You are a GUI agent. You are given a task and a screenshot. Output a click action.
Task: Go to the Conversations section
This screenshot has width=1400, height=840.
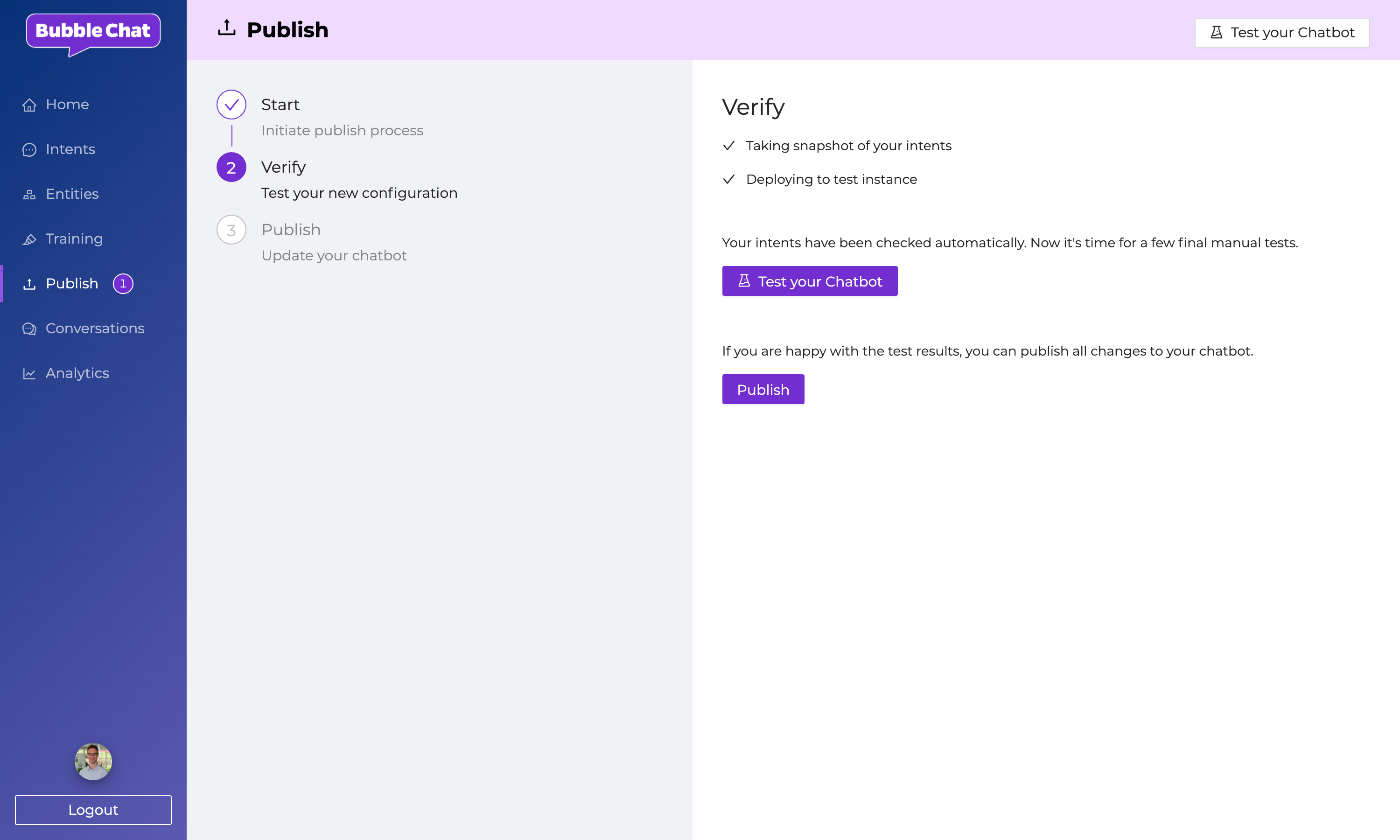click(x=95, y=329)
